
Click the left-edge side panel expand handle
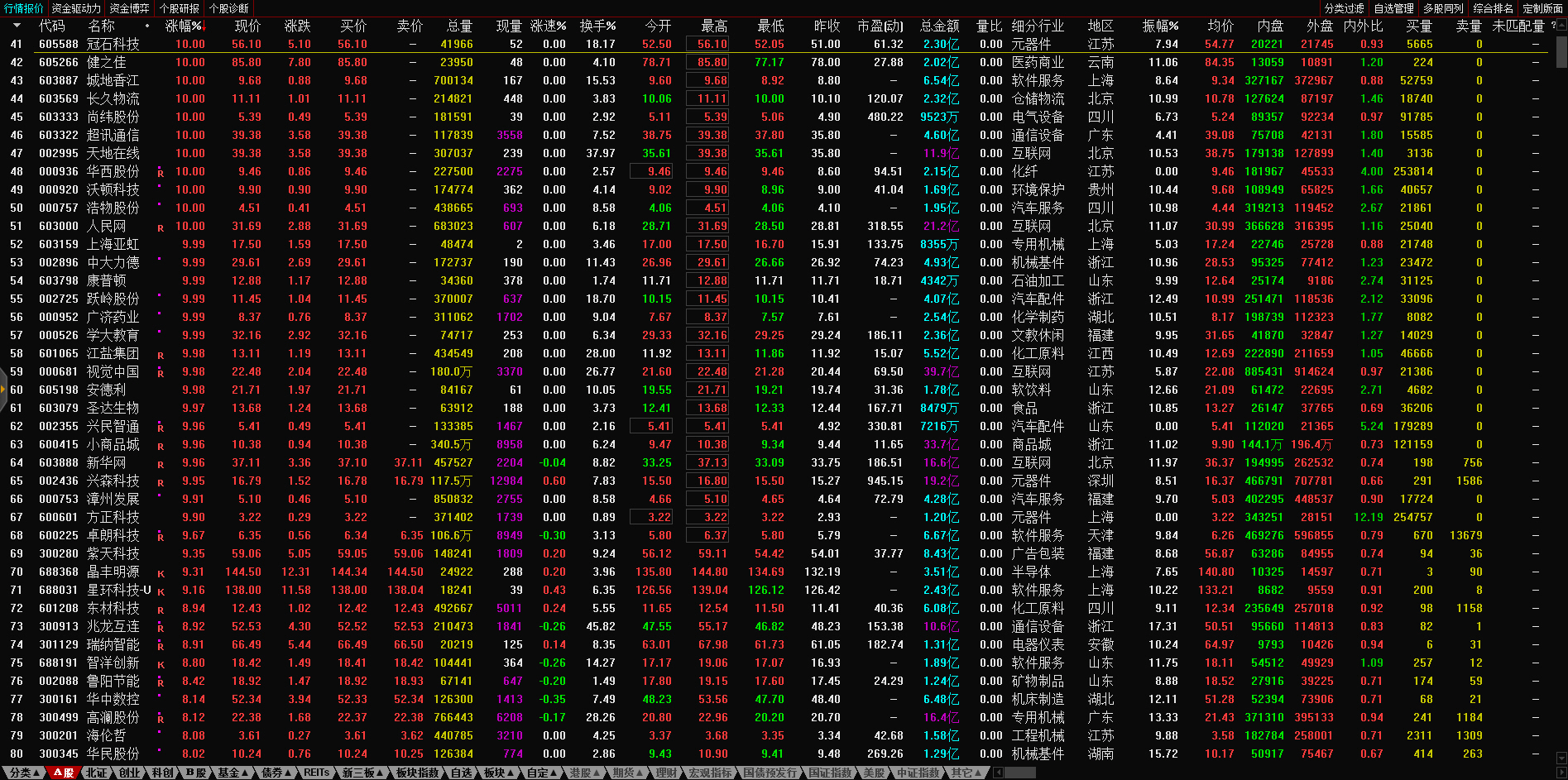pos(3,395)
